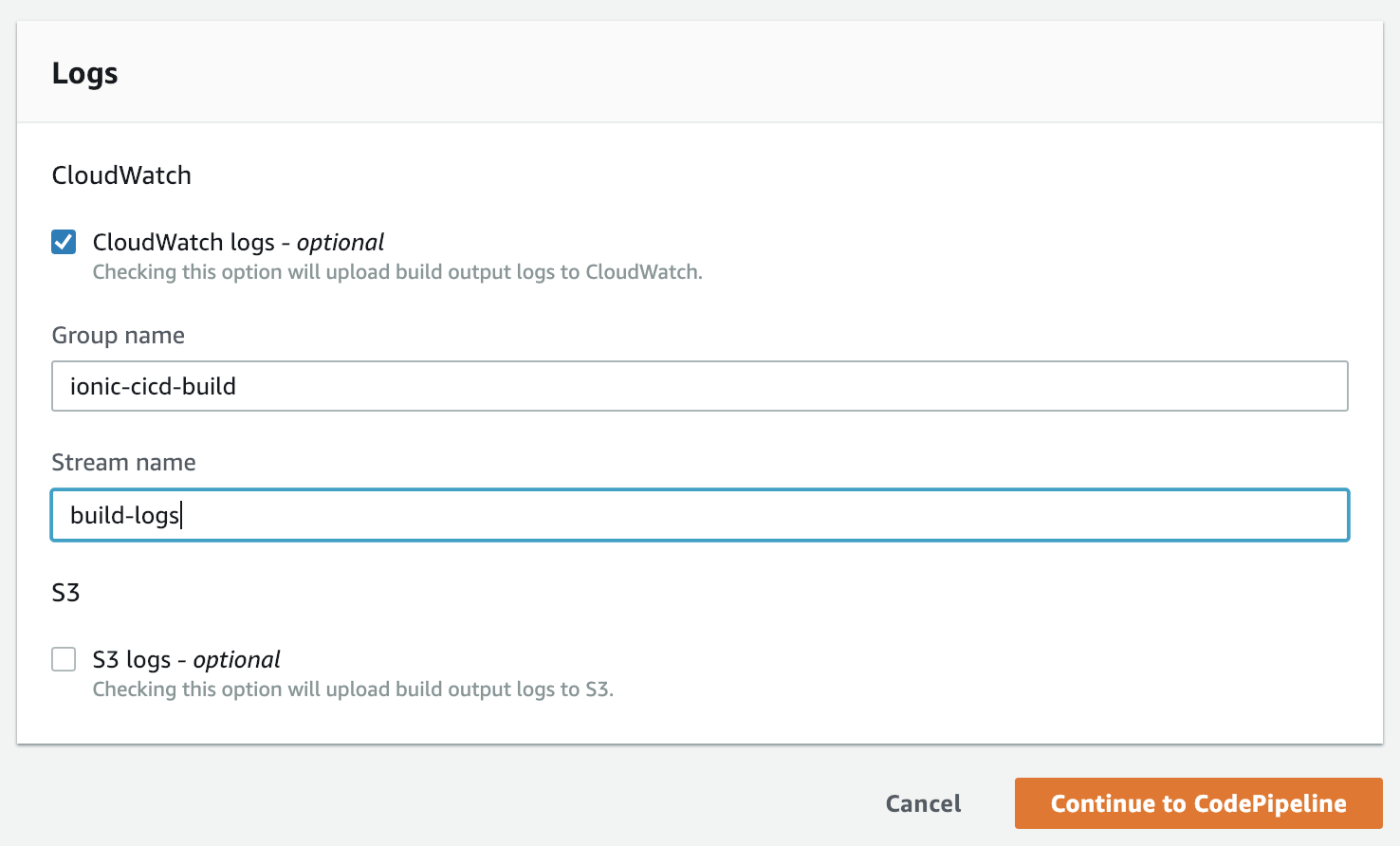Click 'optional' word beside S3 logs
This screenshot has width=1400, height=846.
(x=237, y=660)
